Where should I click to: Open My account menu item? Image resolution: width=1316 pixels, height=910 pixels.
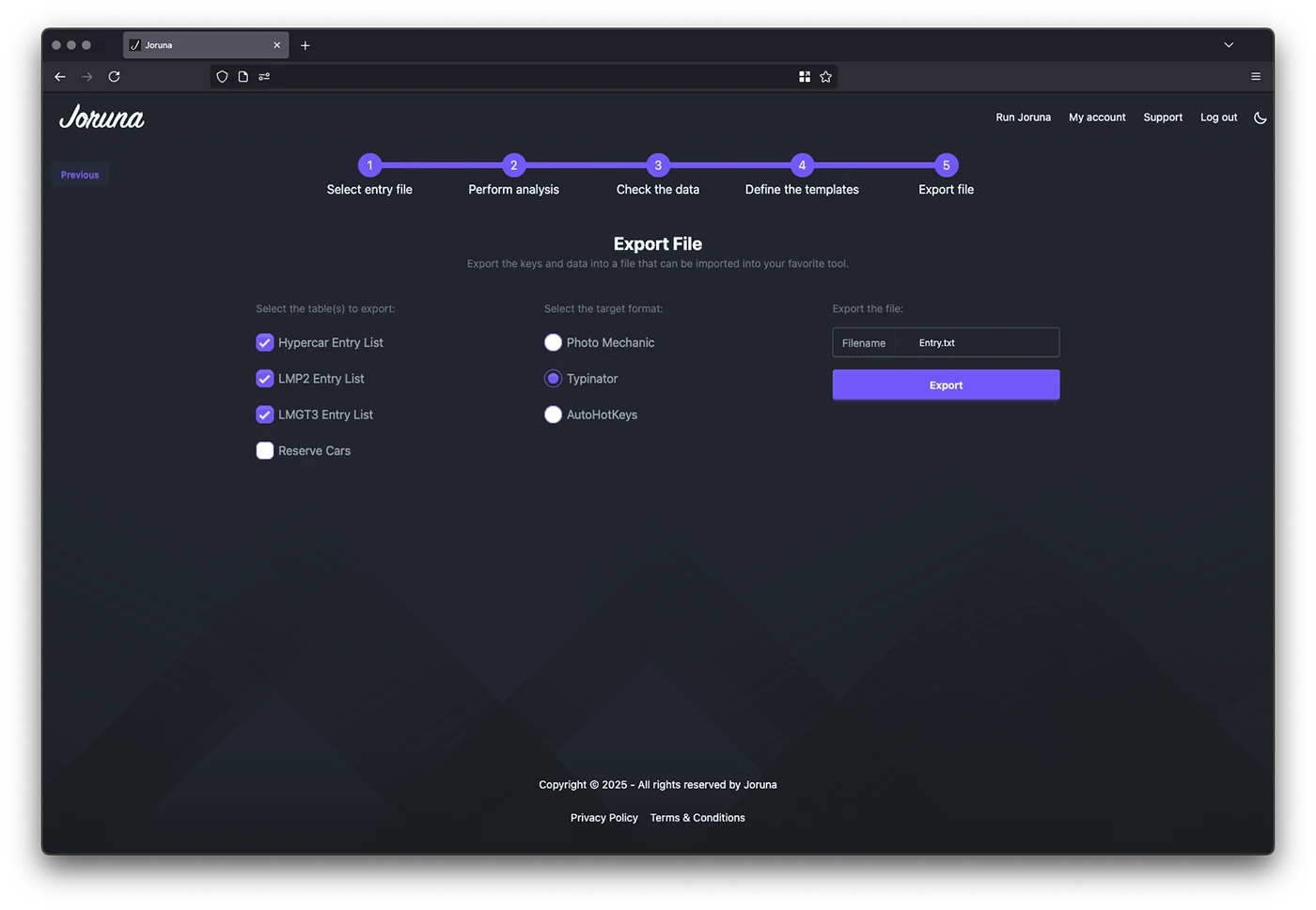pos(1096,118)
